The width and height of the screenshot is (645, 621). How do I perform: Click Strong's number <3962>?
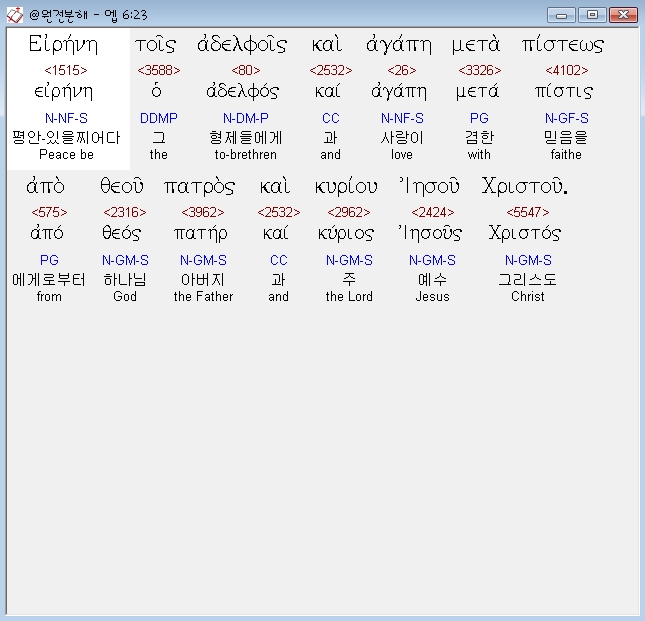point(203,212)
